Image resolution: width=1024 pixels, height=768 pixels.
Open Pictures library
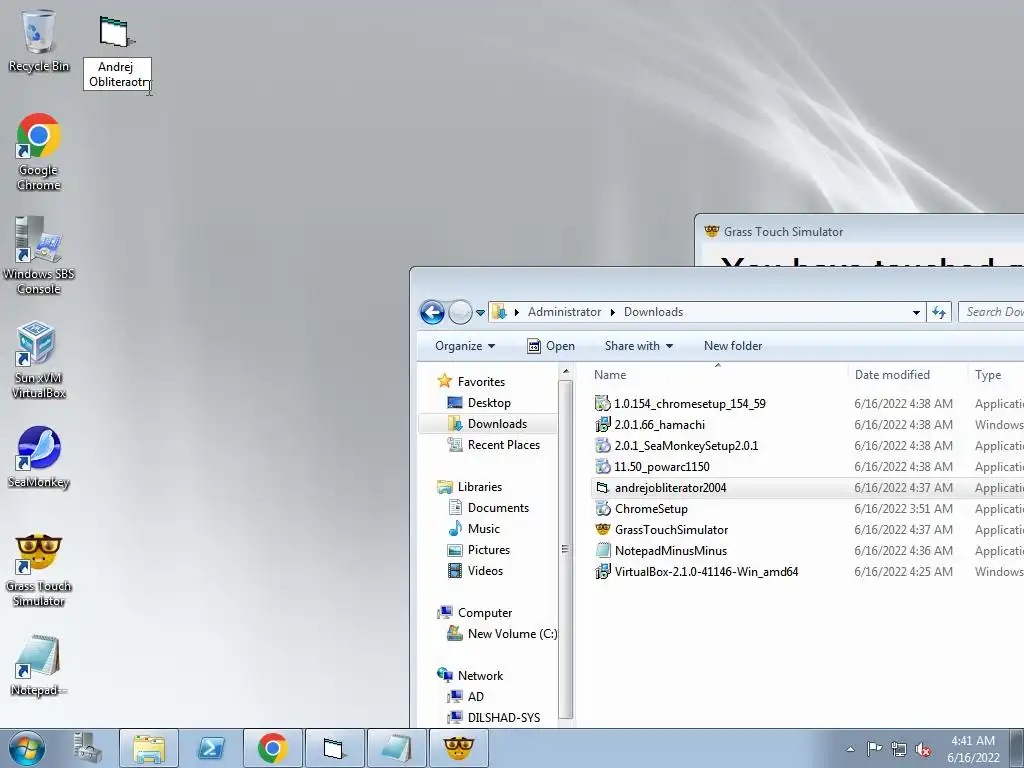point(488,549)
